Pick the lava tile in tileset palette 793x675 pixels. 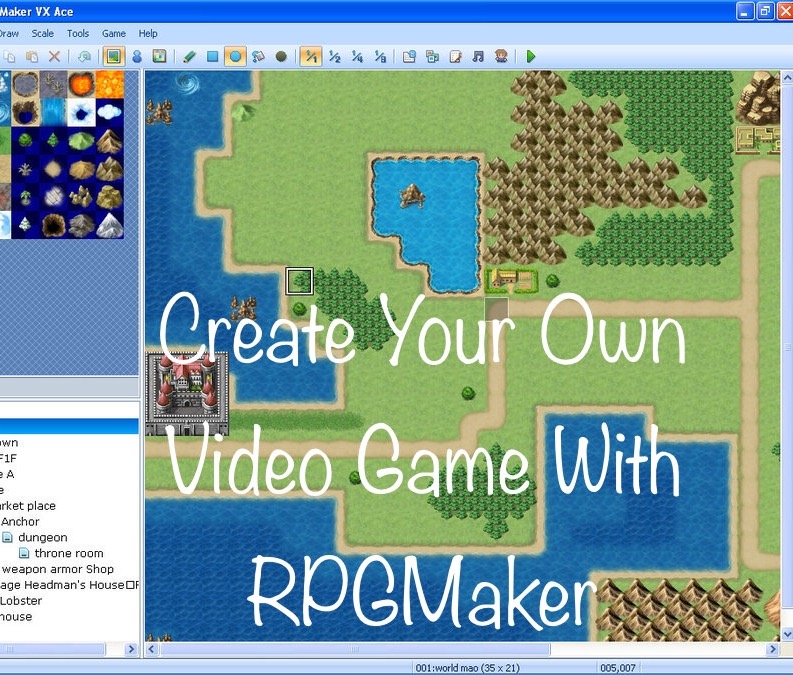(x=109, y=84)
